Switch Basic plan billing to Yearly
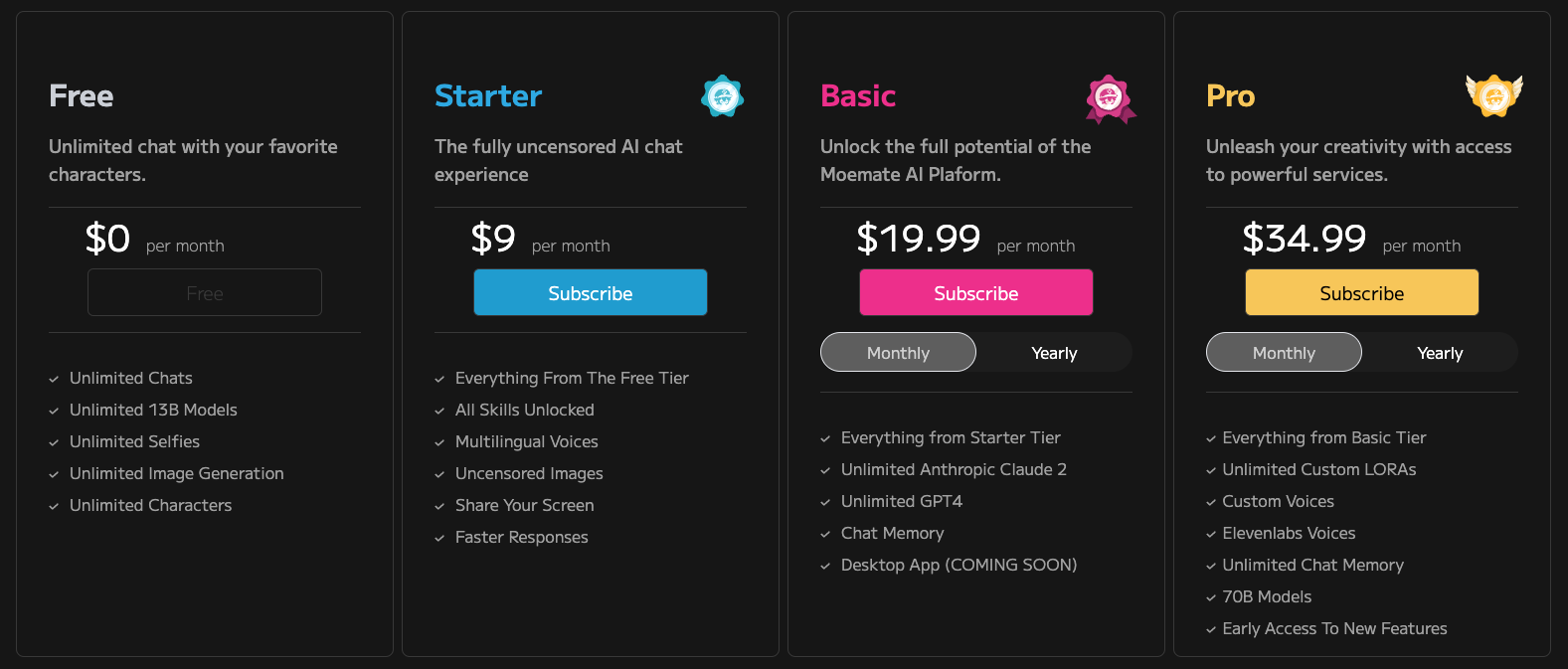The height and width of the screenshot is (669, 1568). point(1054,353)
